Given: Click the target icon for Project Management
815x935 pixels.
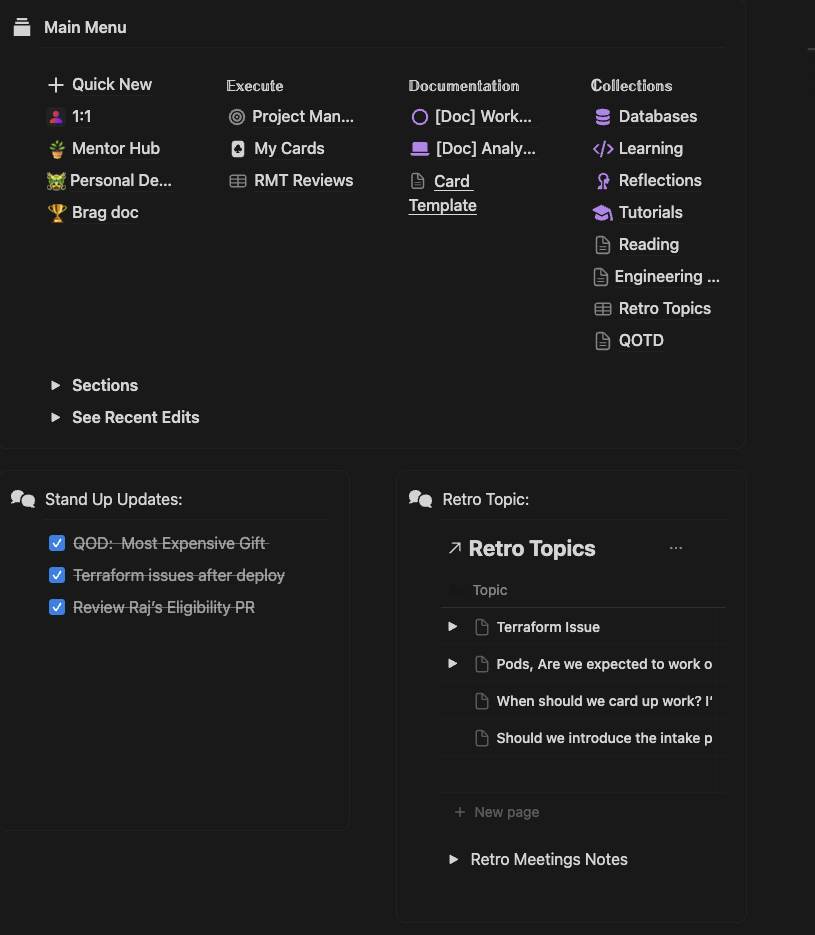Looking at the screenshot, I should [237, 117].
